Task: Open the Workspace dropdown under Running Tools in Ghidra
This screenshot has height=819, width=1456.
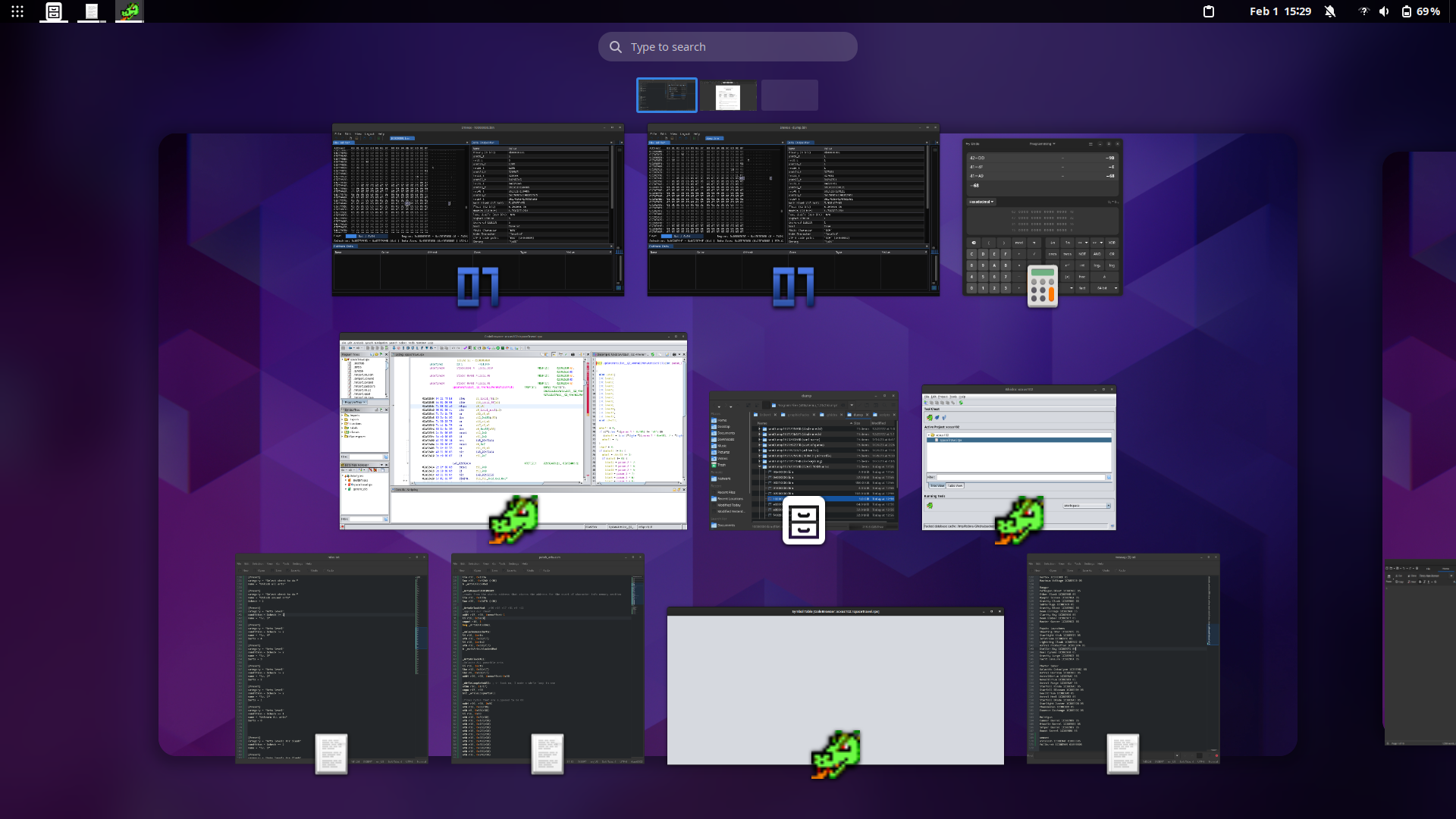Action: tap(1087, 506)
